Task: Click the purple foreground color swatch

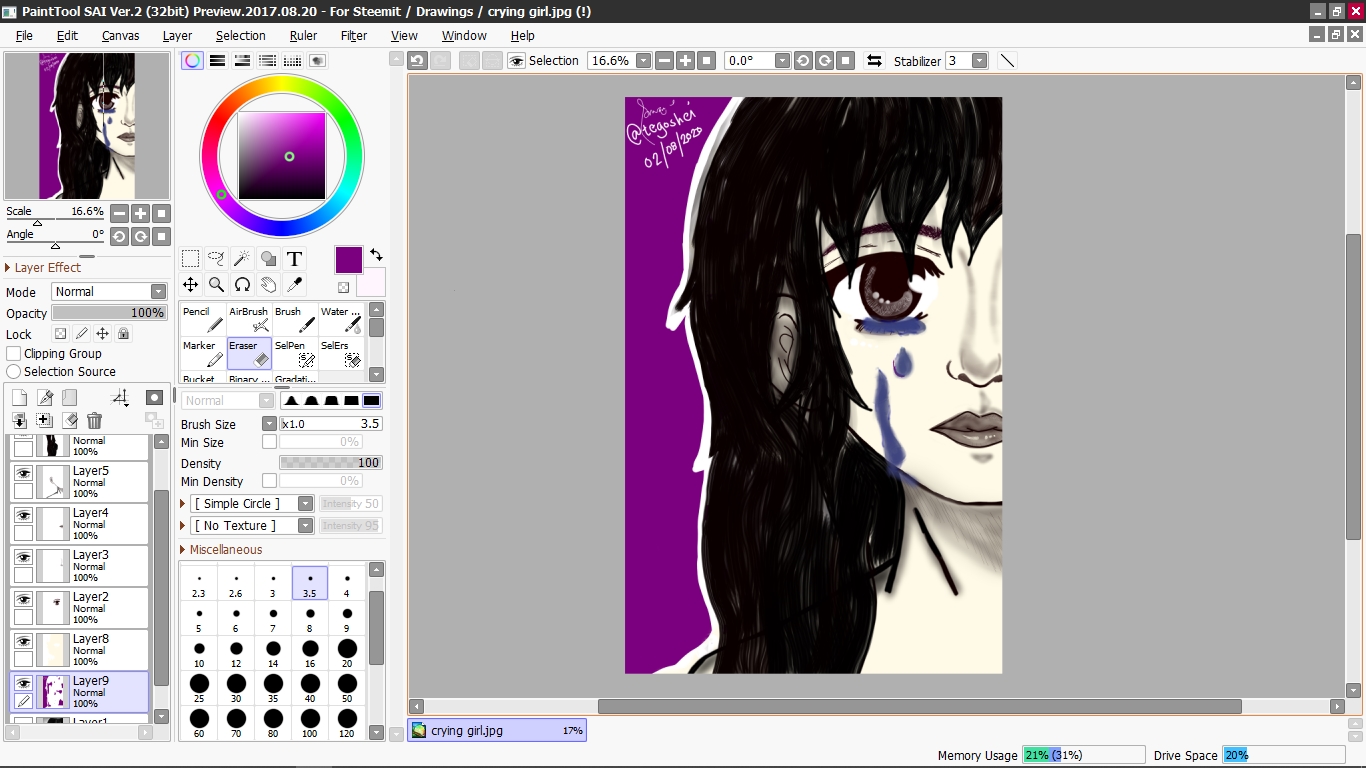Action: click(348, 260)
